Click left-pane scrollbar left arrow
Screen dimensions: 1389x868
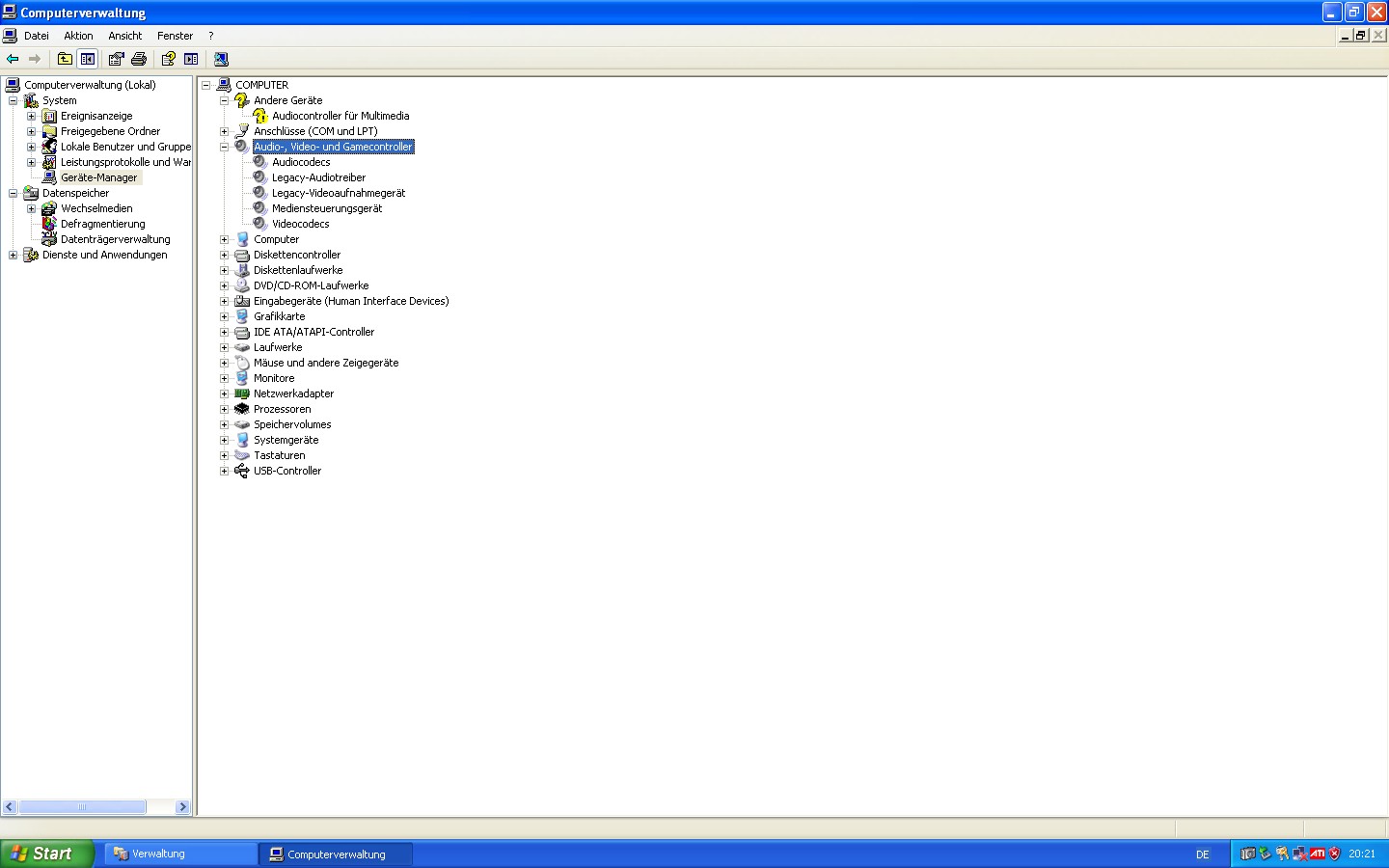[10, 807]
